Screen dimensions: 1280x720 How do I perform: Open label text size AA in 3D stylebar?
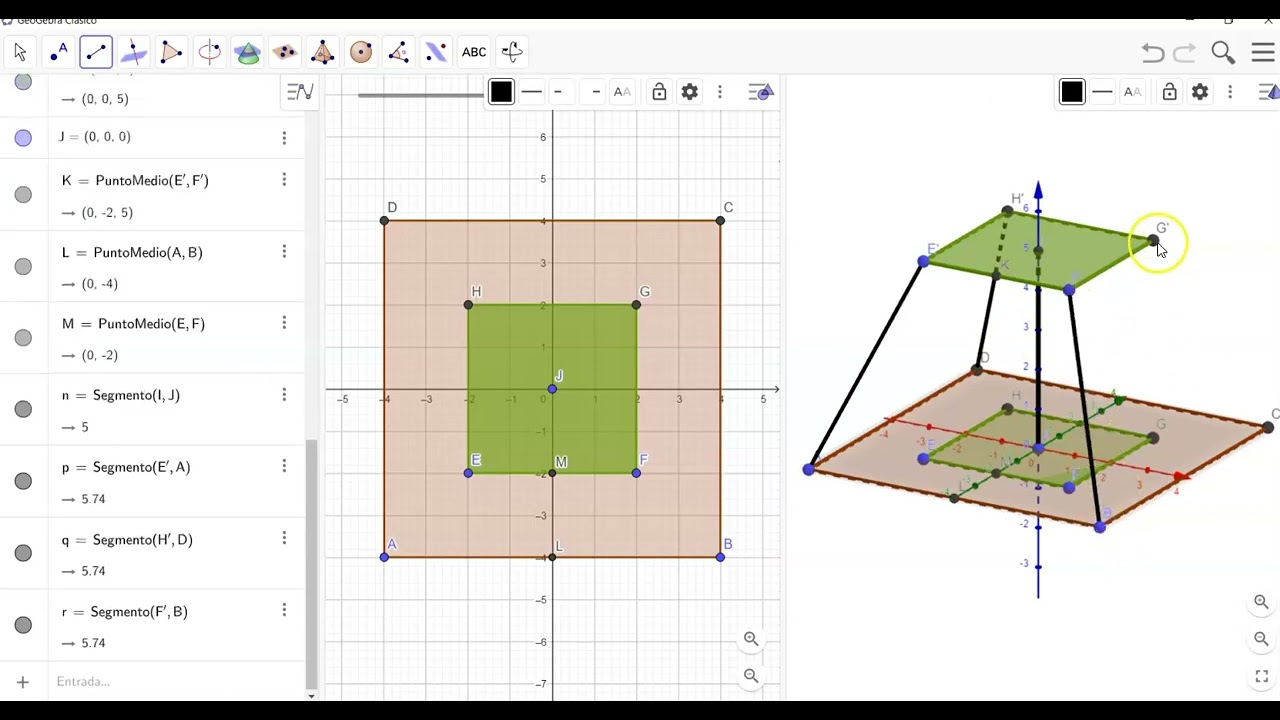(x=1132, y=92)
